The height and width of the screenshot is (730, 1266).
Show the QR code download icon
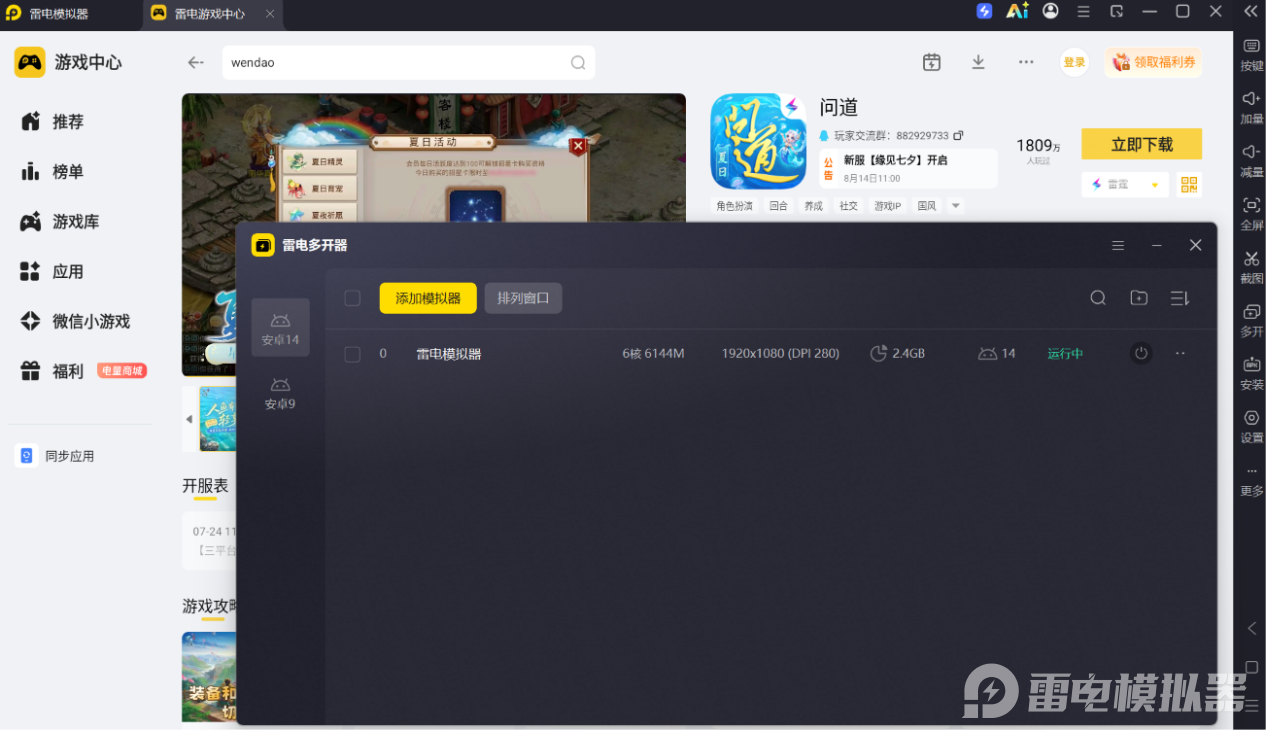pyautogui.click(x=1189, y=184)
